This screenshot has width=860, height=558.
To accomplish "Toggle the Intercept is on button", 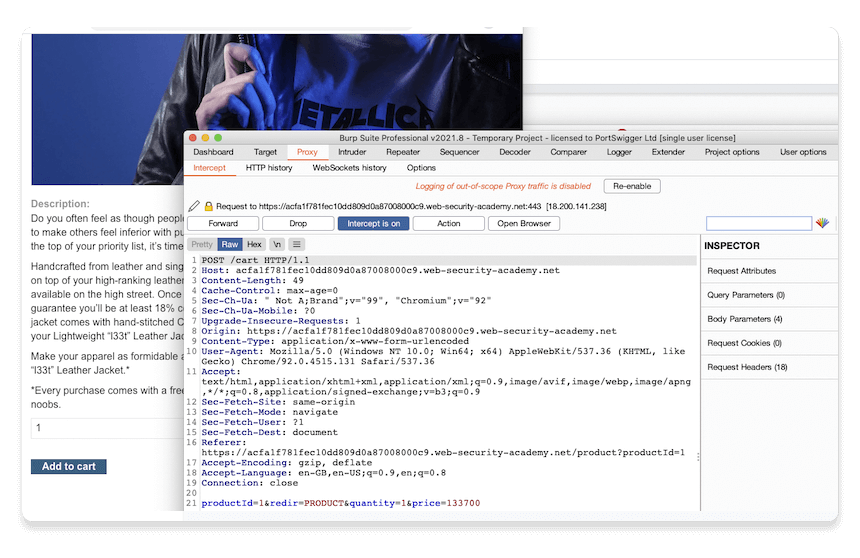I will pyautogui.click(x=374, y=223).
